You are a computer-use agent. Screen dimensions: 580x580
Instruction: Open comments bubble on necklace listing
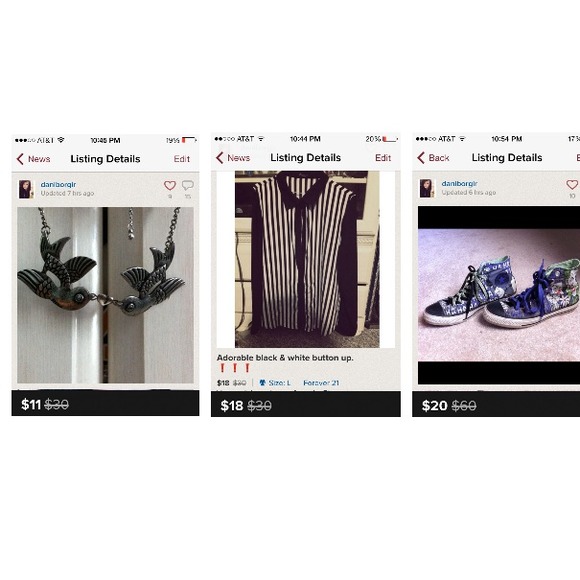(x=188, y=185)
